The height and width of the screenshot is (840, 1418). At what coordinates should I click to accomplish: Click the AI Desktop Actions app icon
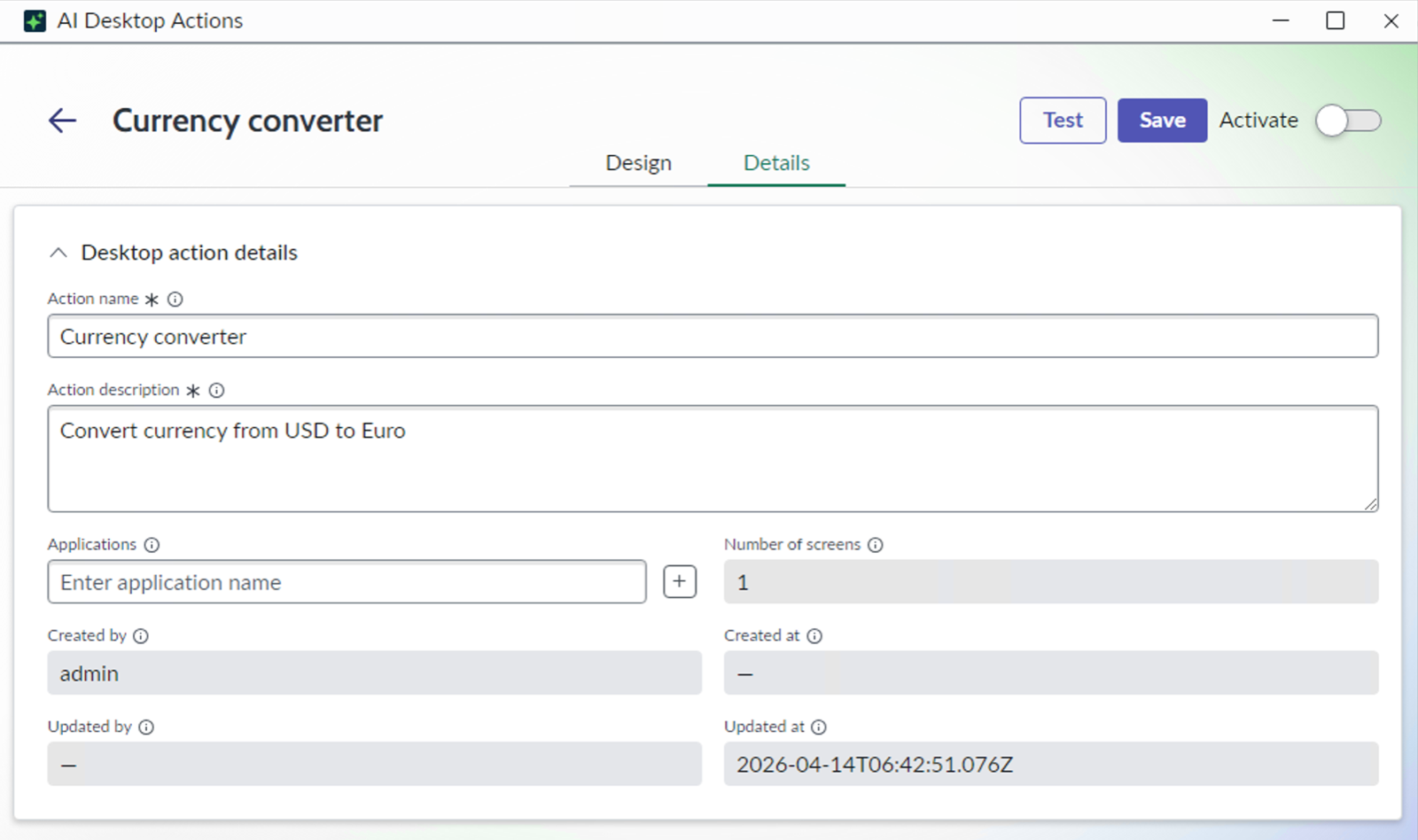click(x=35, y=20)
